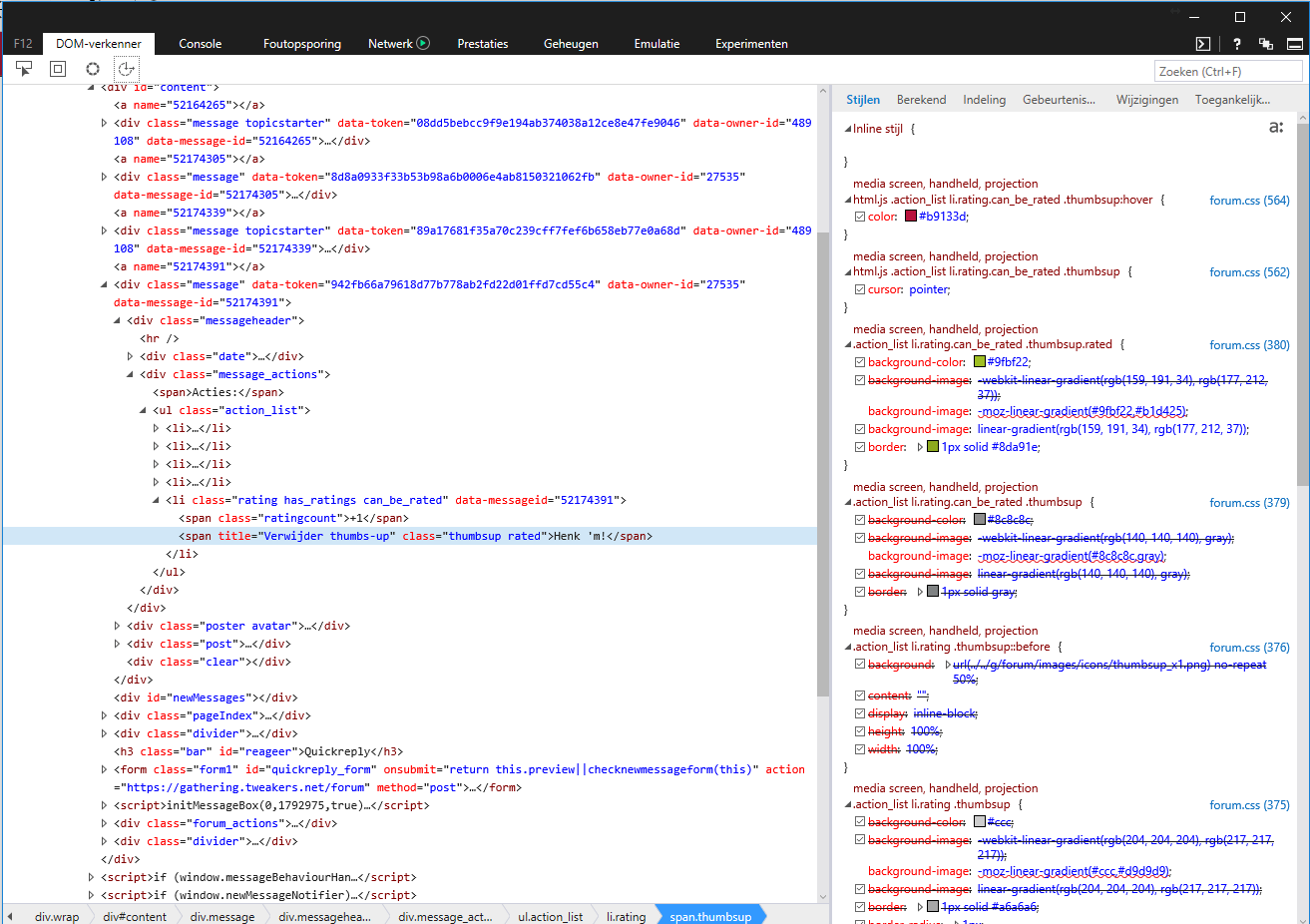Switch to the Berekend styles tab
Viewport: 1310px width, 924px height.
921,100
